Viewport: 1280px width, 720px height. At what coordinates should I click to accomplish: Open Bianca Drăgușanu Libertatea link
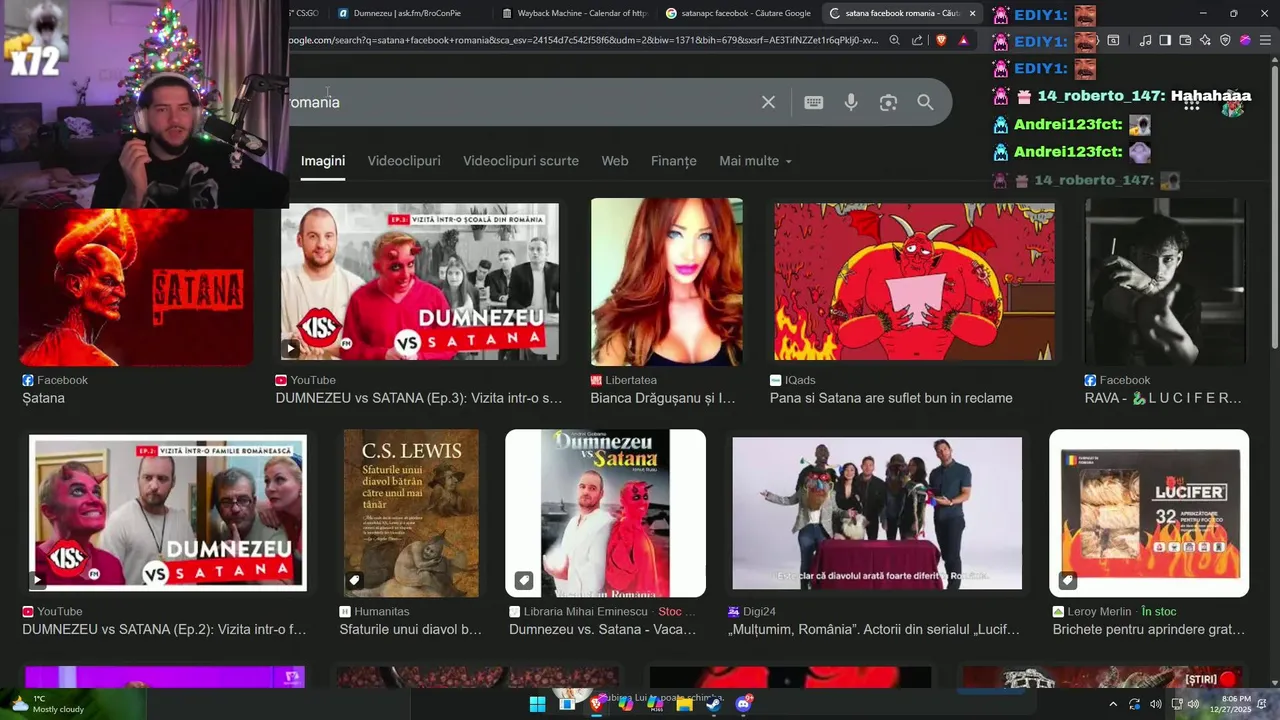[x=663, y=398]
